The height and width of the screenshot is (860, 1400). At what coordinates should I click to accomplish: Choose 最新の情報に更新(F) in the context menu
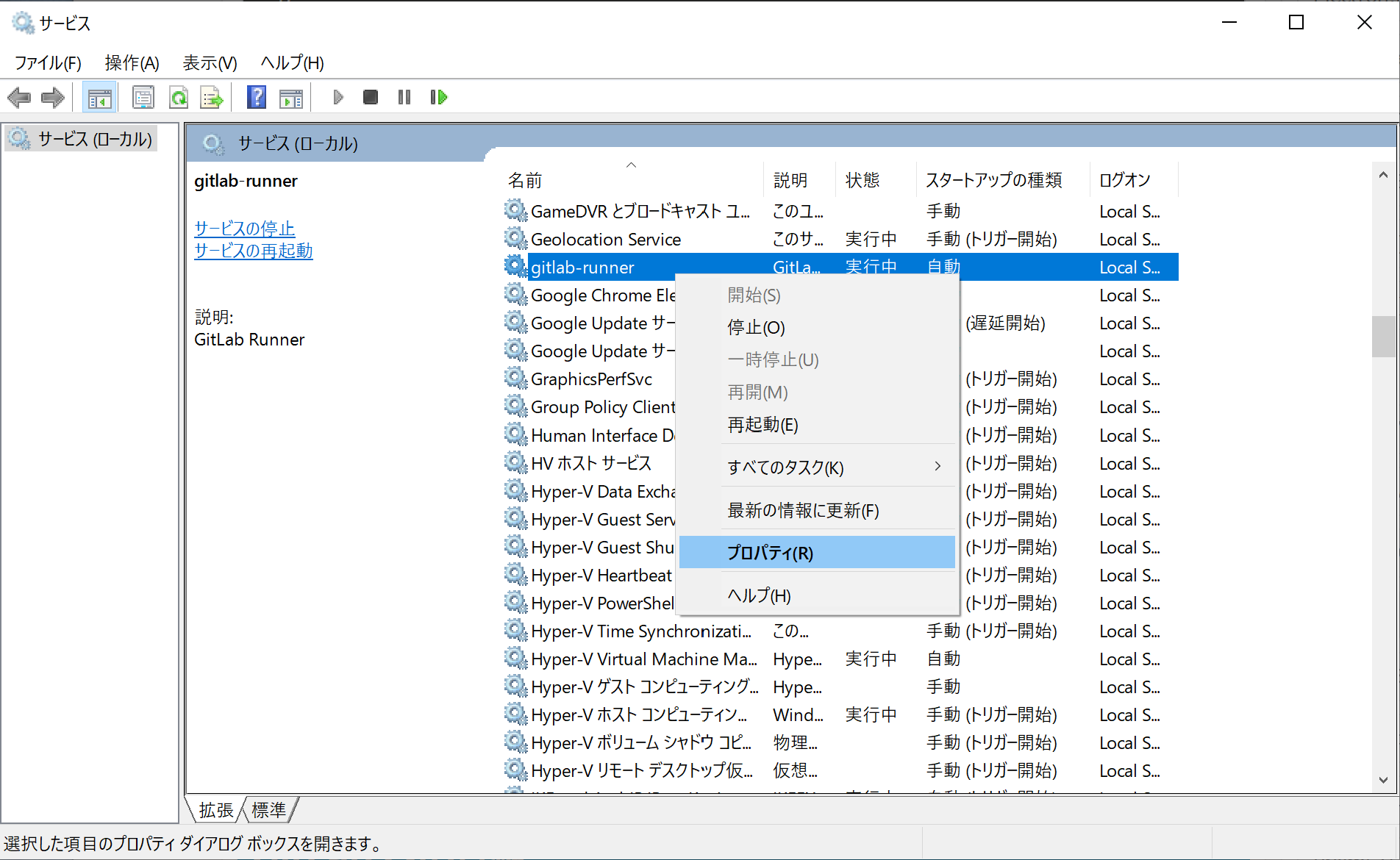coord(818,510)
